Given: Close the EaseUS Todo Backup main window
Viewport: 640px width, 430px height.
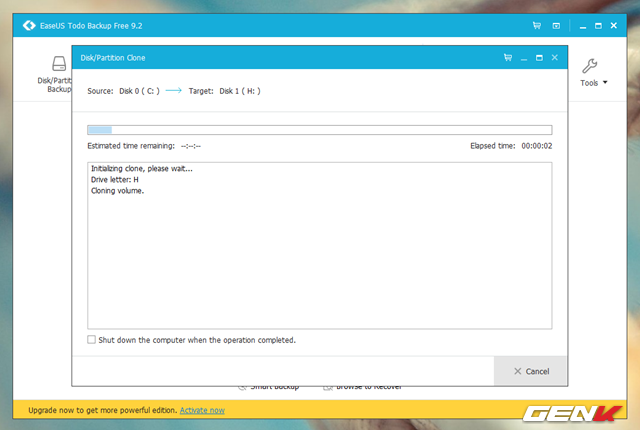Looking at the screenshot, I should point(613,25).
